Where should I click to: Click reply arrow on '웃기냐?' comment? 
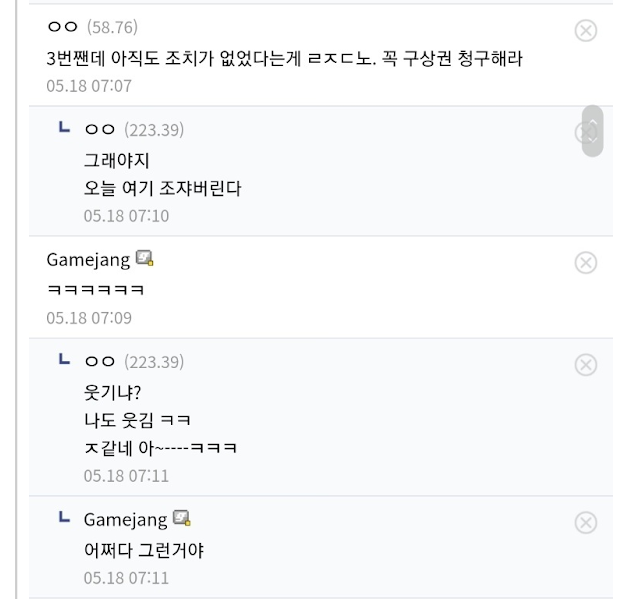(x=64, y=360)
